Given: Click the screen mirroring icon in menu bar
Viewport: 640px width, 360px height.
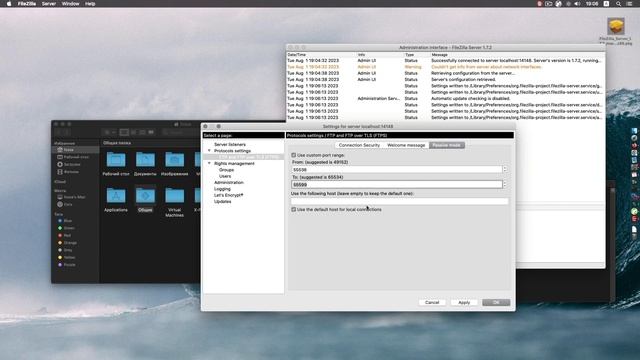Looking at the screenshot, I should point(549,4).
